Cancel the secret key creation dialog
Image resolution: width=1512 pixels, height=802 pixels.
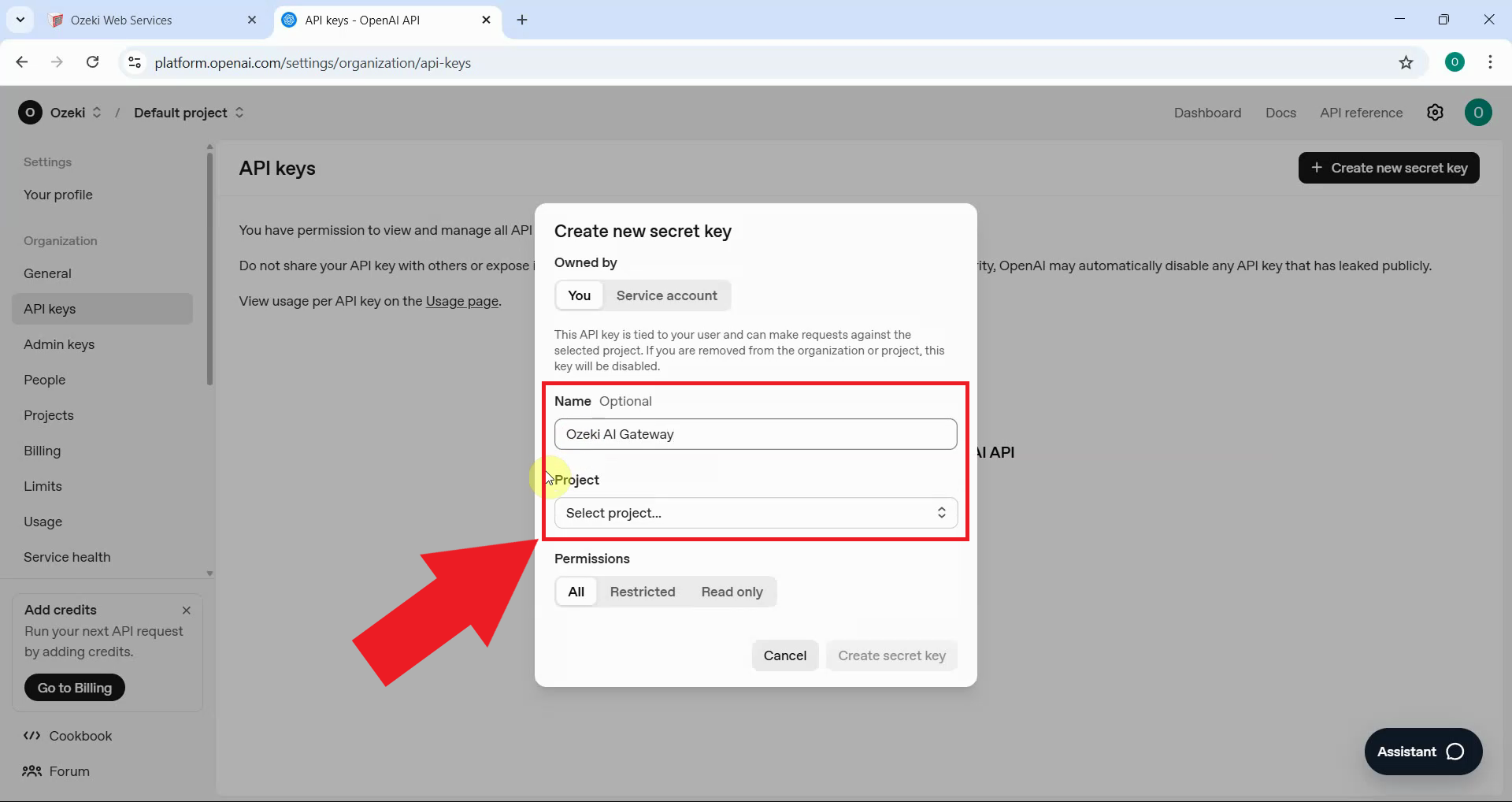[x=784, y=655]
